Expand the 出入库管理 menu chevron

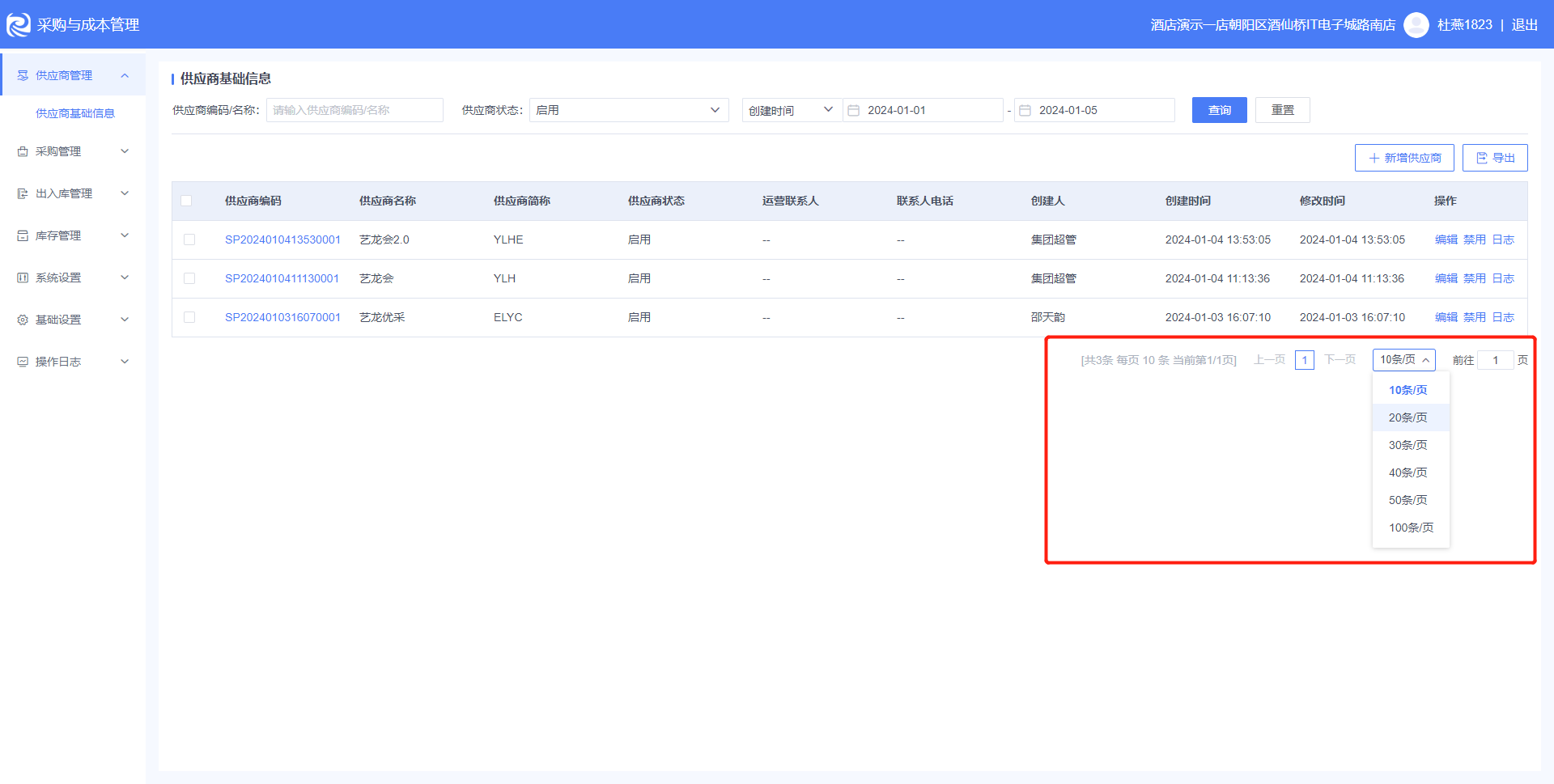coord(125,193)
